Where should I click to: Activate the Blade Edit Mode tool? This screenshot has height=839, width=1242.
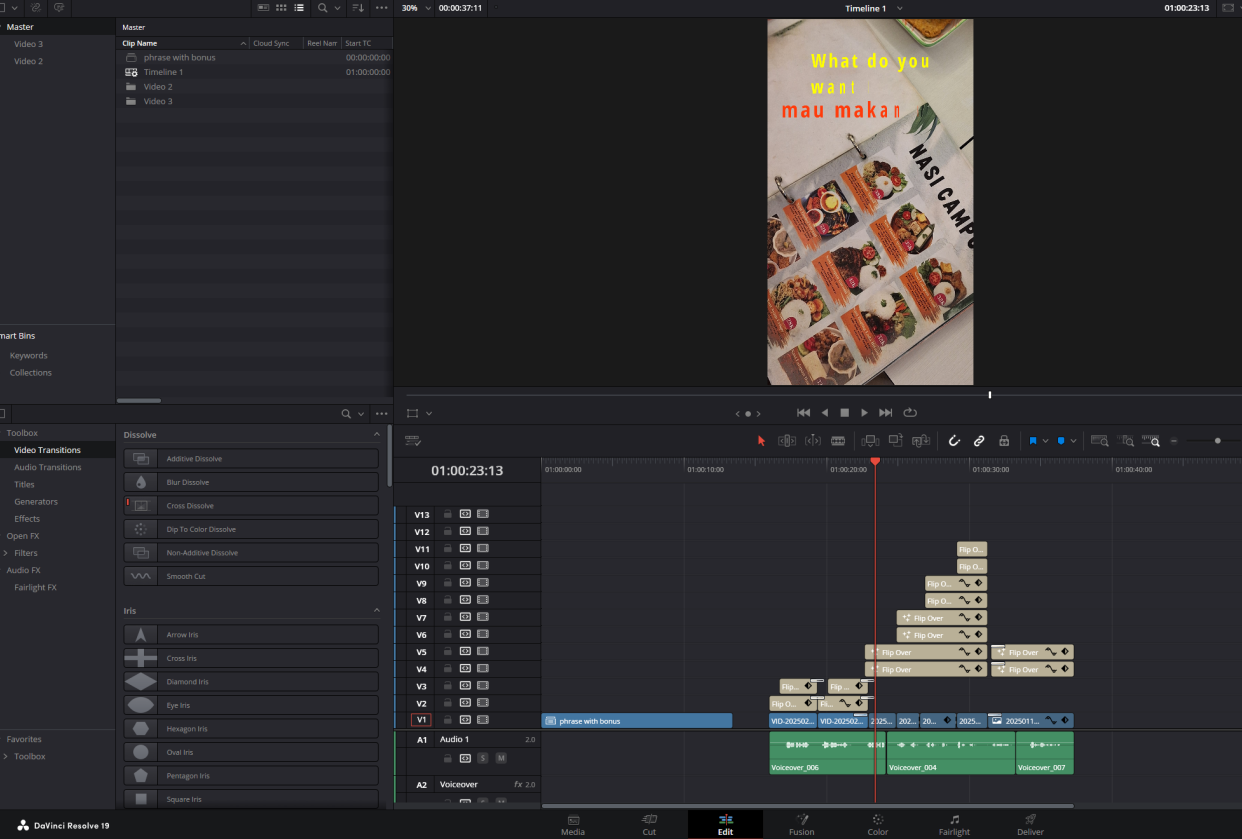(838, 440)
